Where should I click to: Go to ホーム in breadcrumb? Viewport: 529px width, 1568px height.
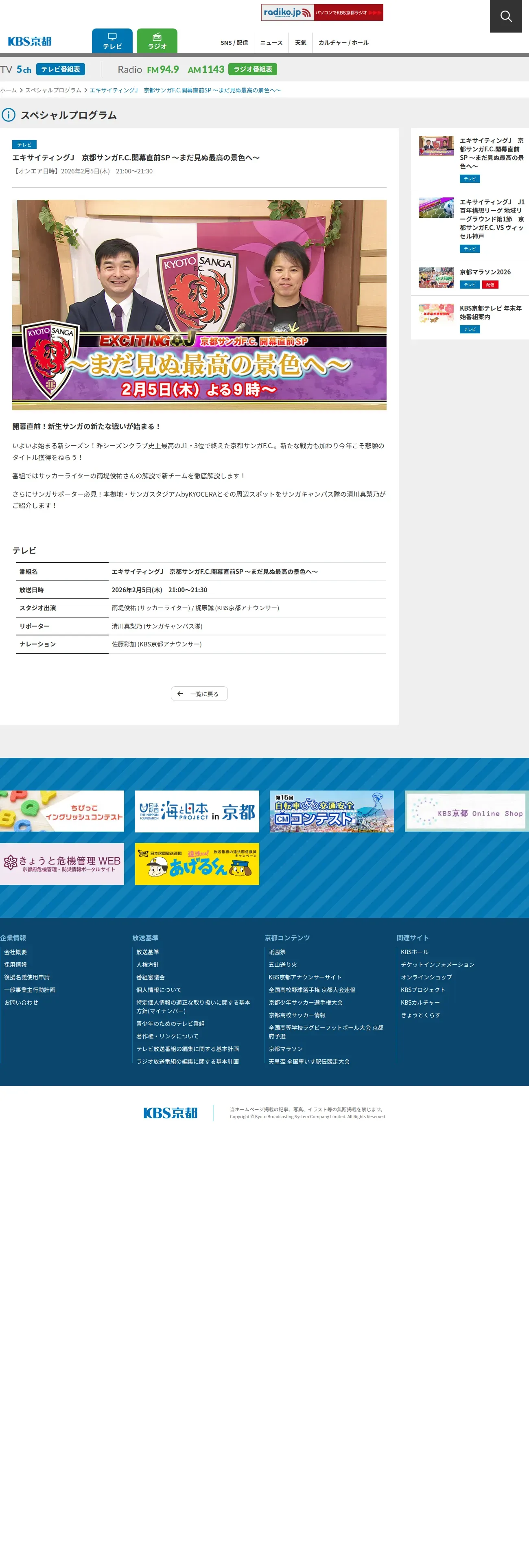(x=9, y=90)
